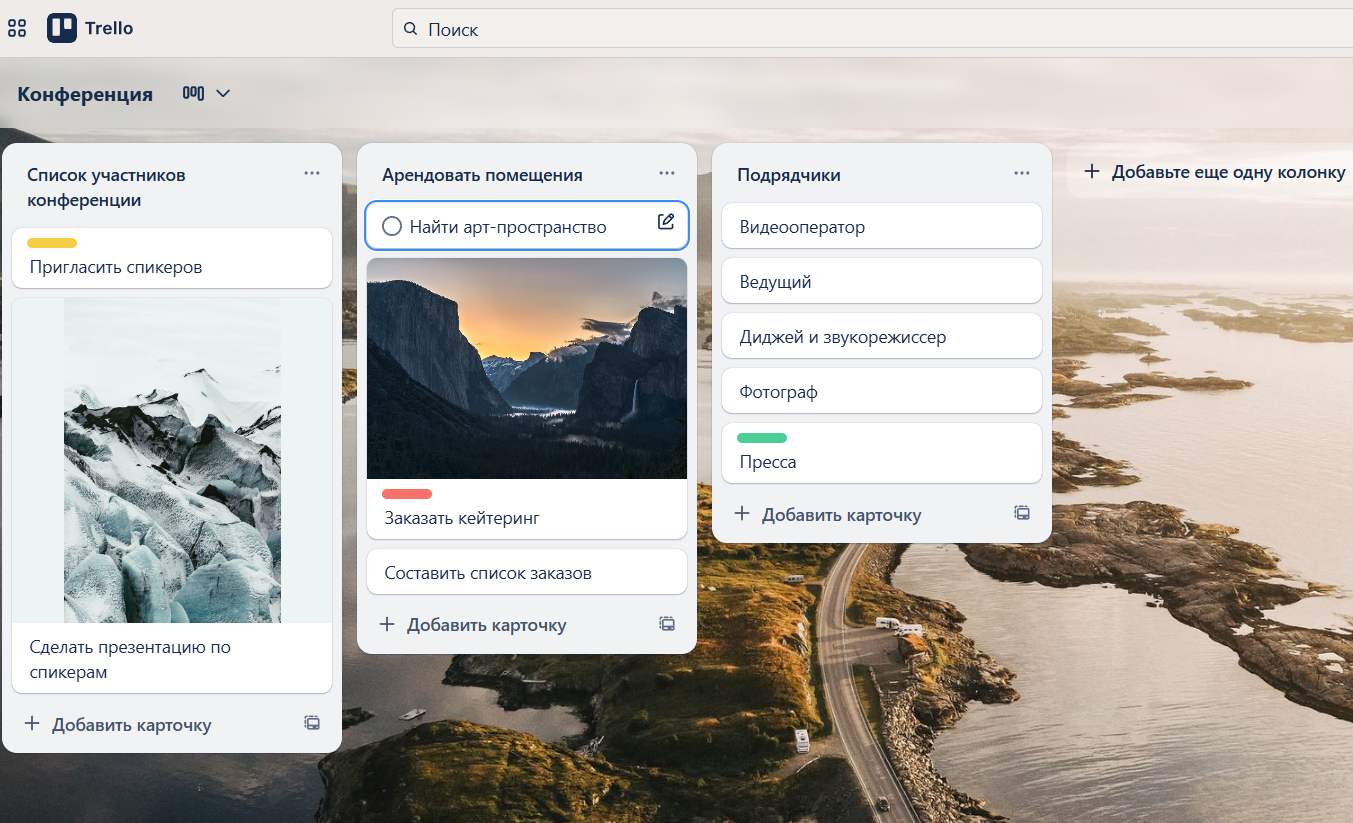Viewport: 1353px width, 823px height.
Task: Open the Подрядчики list actions menu
Action: coord(1021,173)
